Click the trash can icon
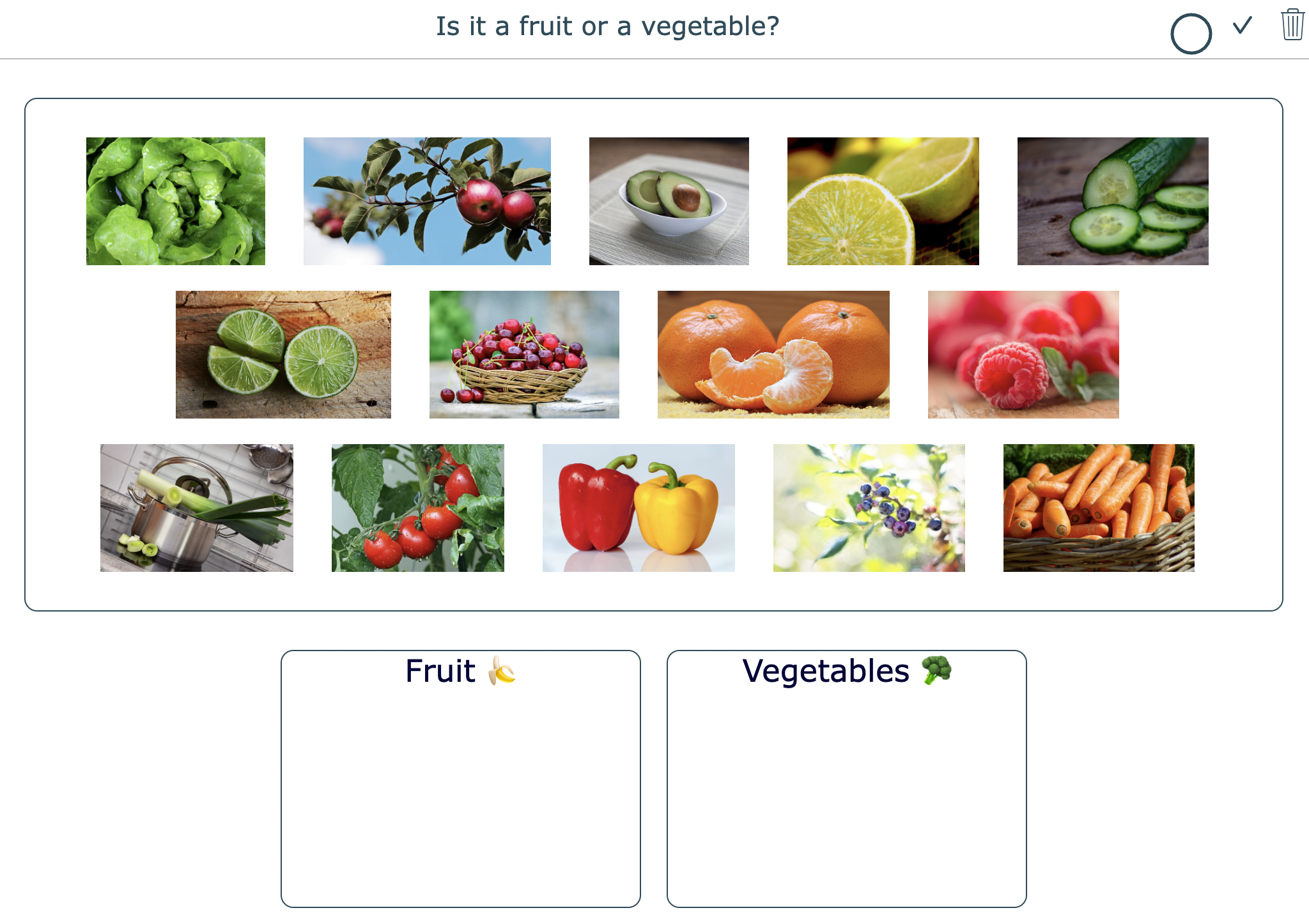The image size is (1309, 924). coord(1292,25)
